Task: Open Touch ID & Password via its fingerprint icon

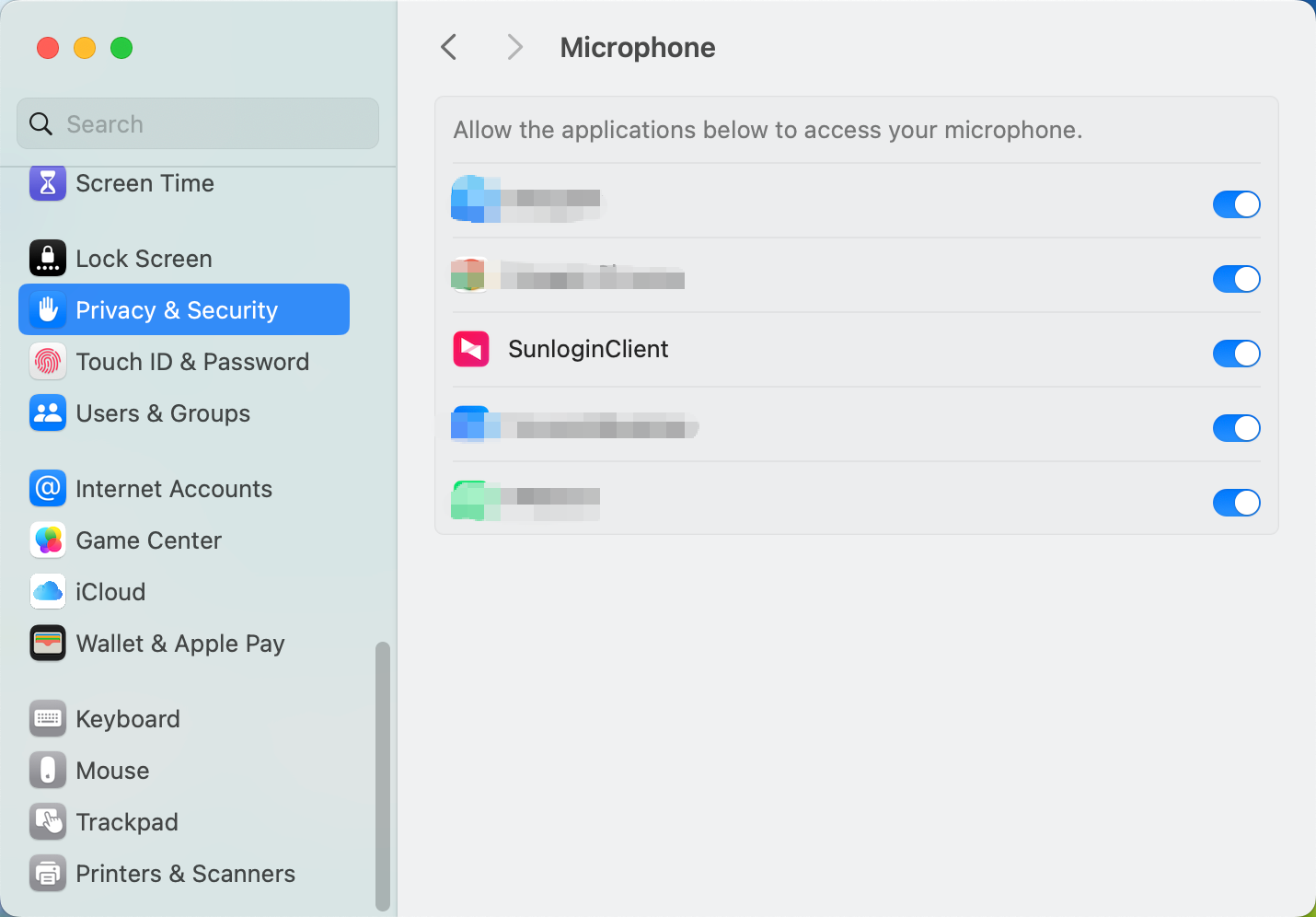Action: pos(48,361)
